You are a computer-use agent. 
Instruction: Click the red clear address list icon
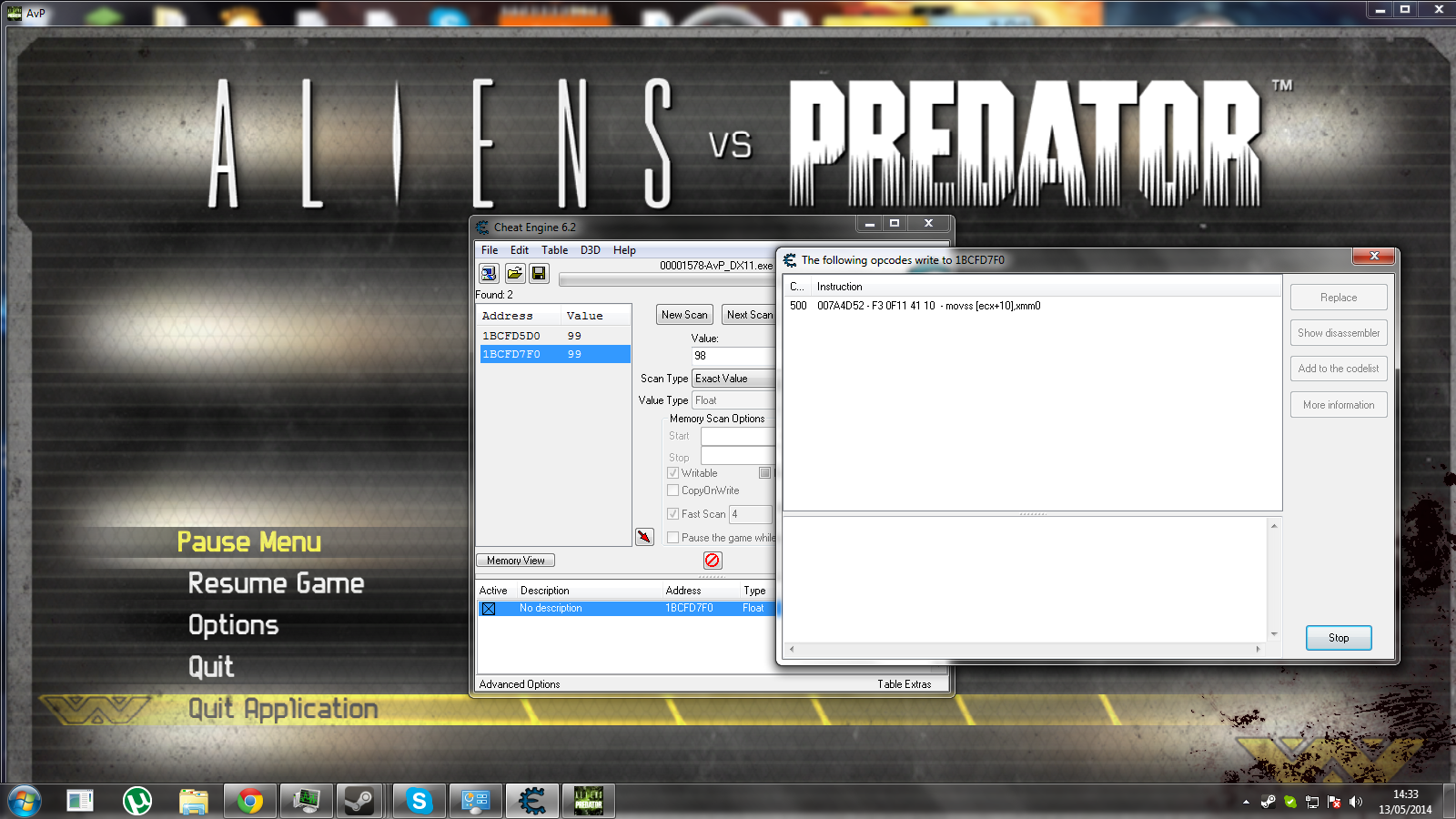point(713,561)
